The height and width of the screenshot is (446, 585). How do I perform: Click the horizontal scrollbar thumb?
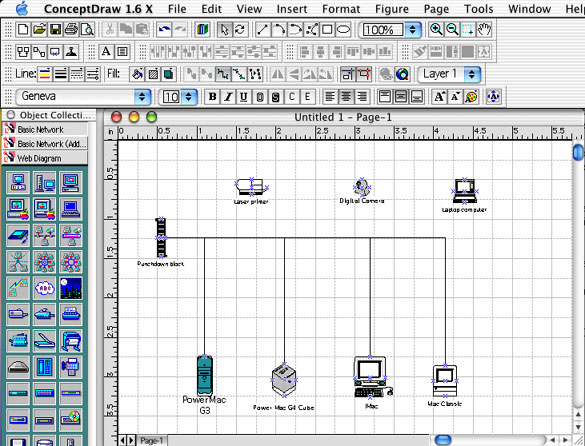(443, 440)
